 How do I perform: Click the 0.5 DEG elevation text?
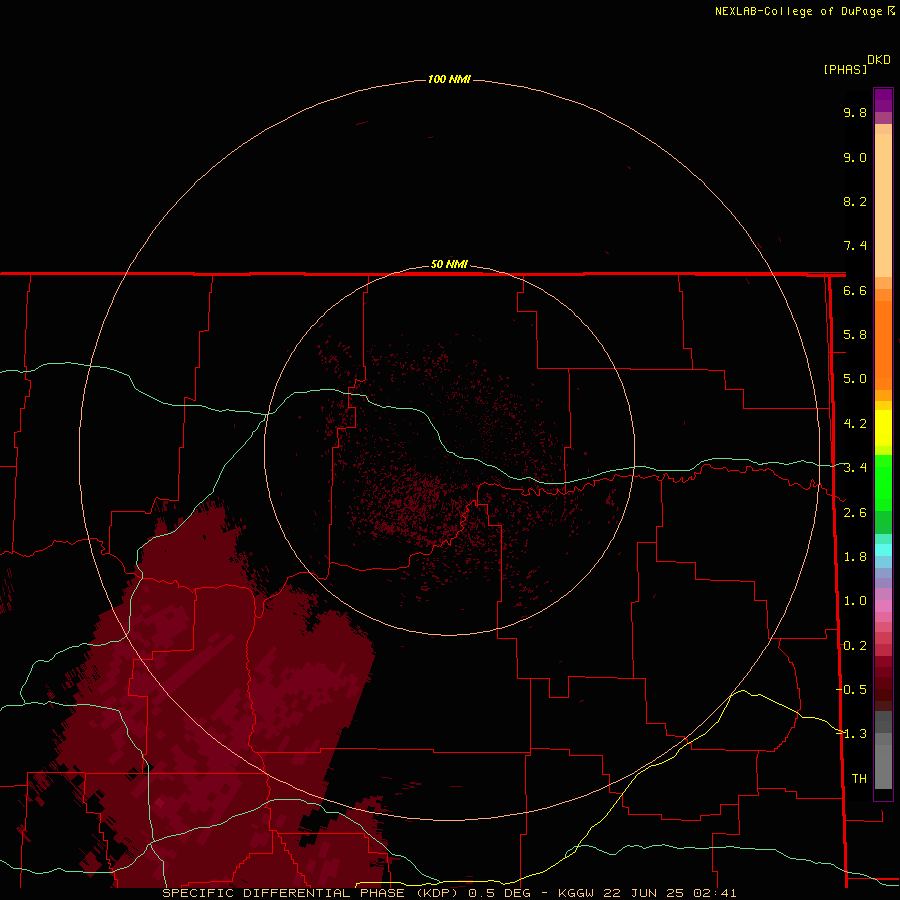(499, 893)
